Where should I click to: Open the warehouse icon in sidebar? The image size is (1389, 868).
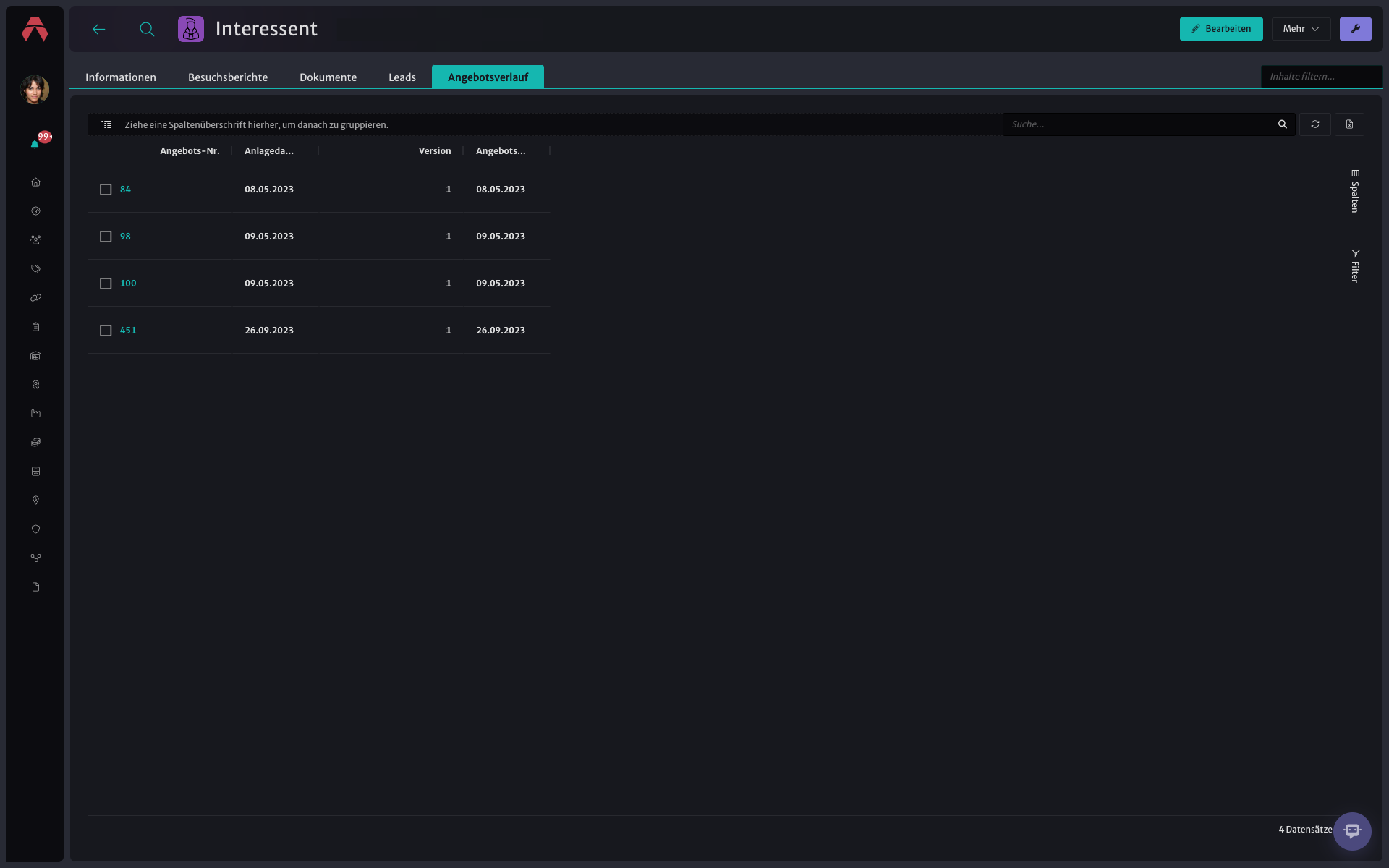coord(35,356)
